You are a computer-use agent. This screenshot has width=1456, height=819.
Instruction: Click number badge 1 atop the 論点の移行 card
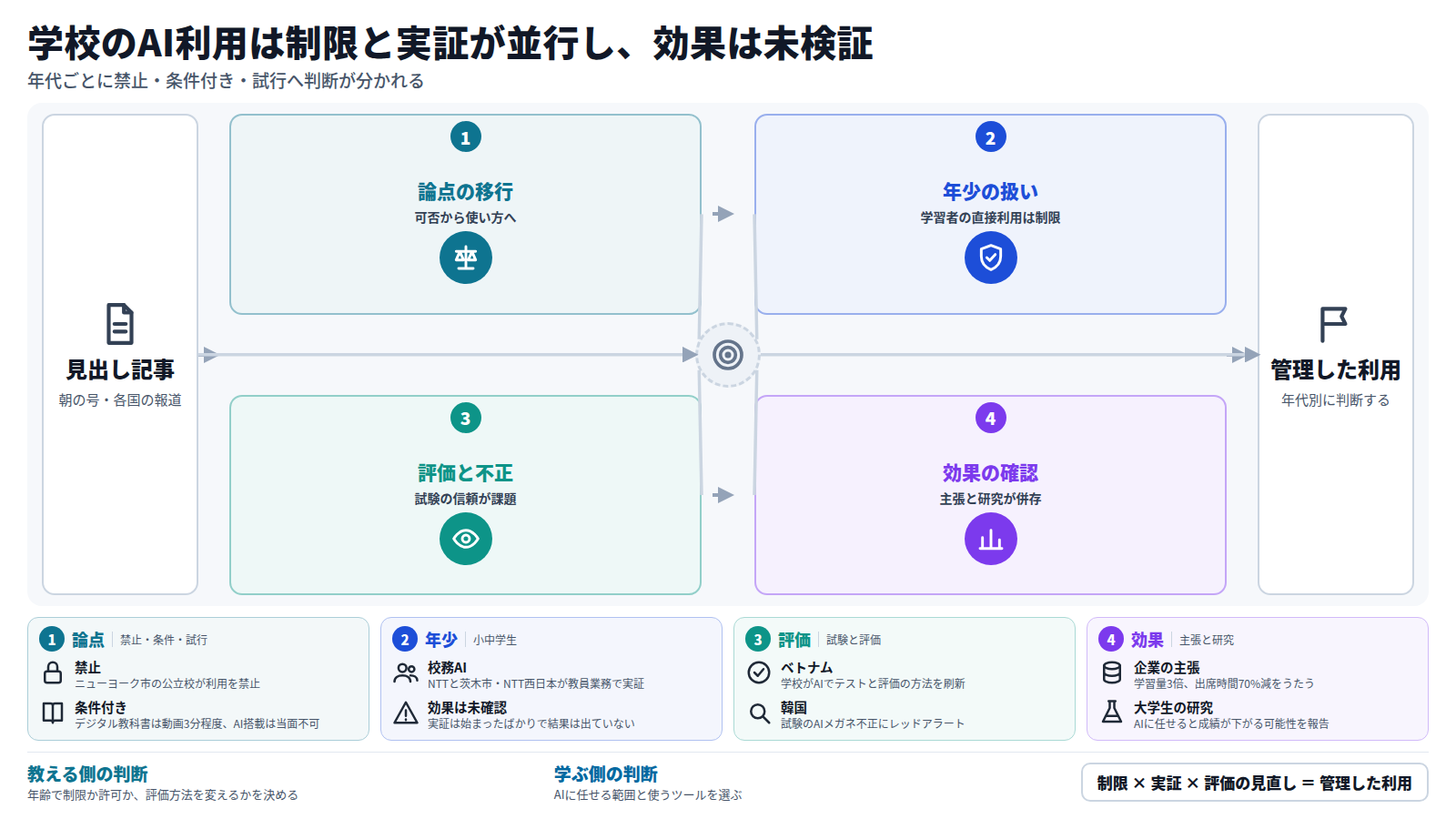pyautogui.click(x=466, y=137)
